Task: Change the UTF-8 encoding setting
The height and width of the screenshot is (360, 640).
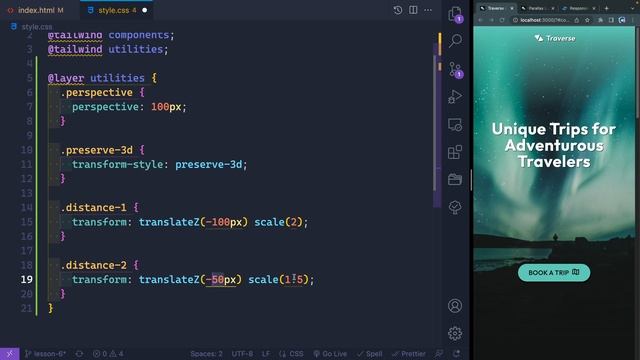Action: 242,354
